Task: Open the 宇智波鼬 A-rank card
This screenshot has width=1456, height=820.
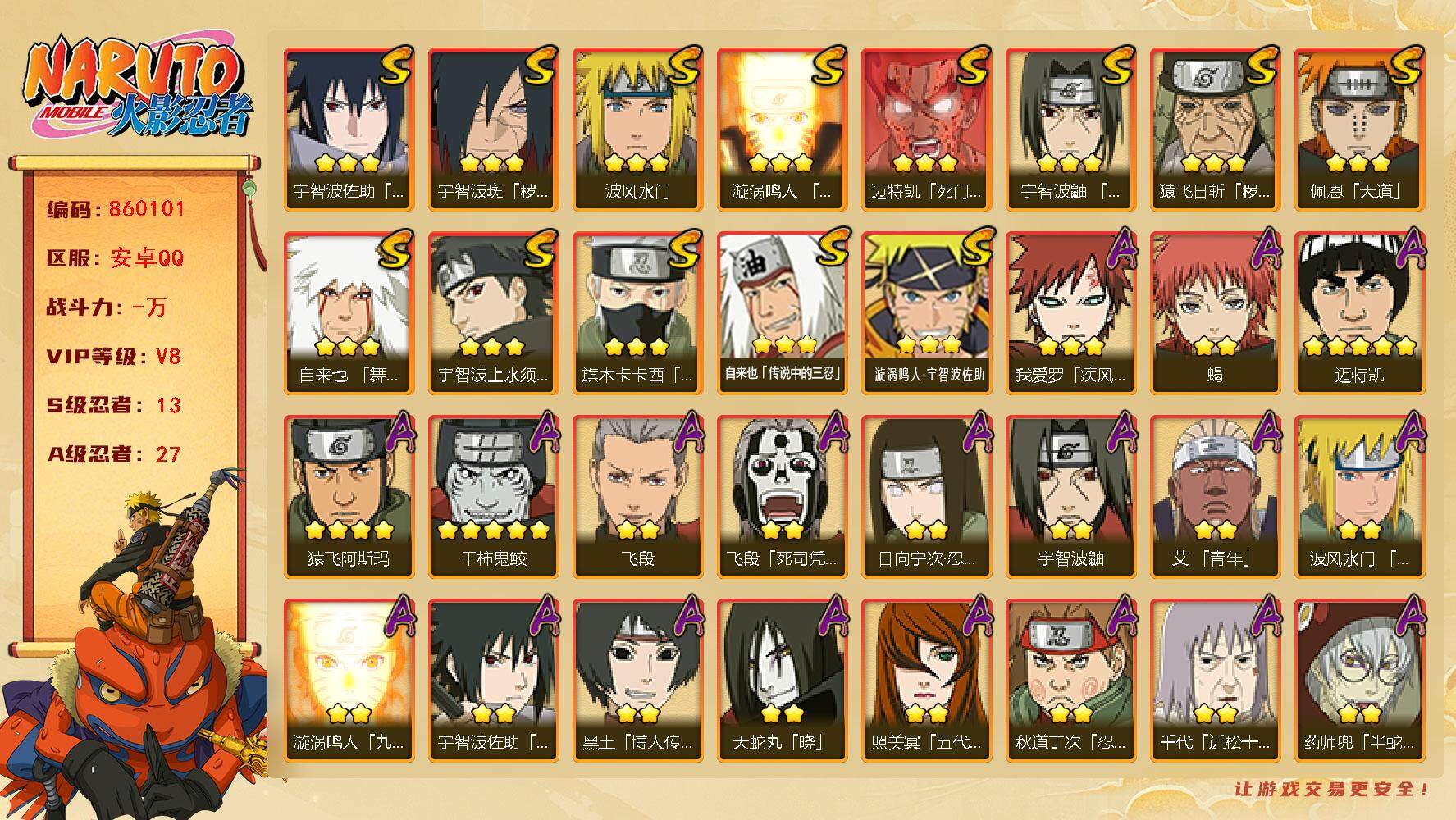Action: [x=1070, y=497]
